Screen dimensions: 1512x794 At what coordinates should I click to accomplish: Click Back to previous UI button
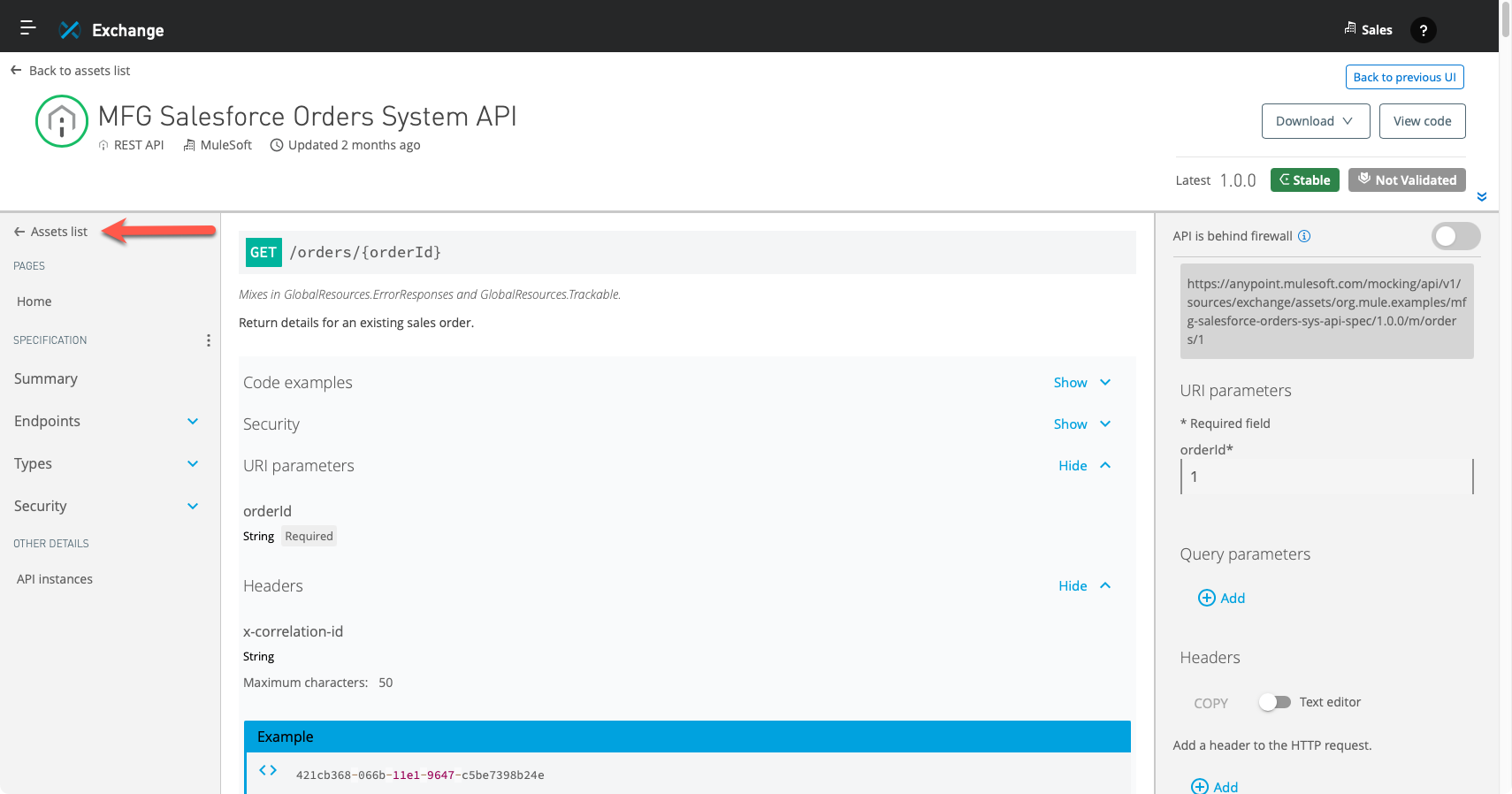[1404, 77]
